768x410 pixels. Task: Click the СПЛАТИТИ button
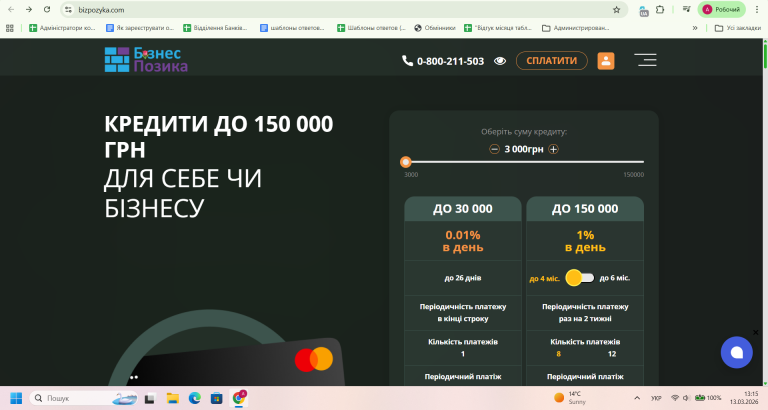click(552, 61)
